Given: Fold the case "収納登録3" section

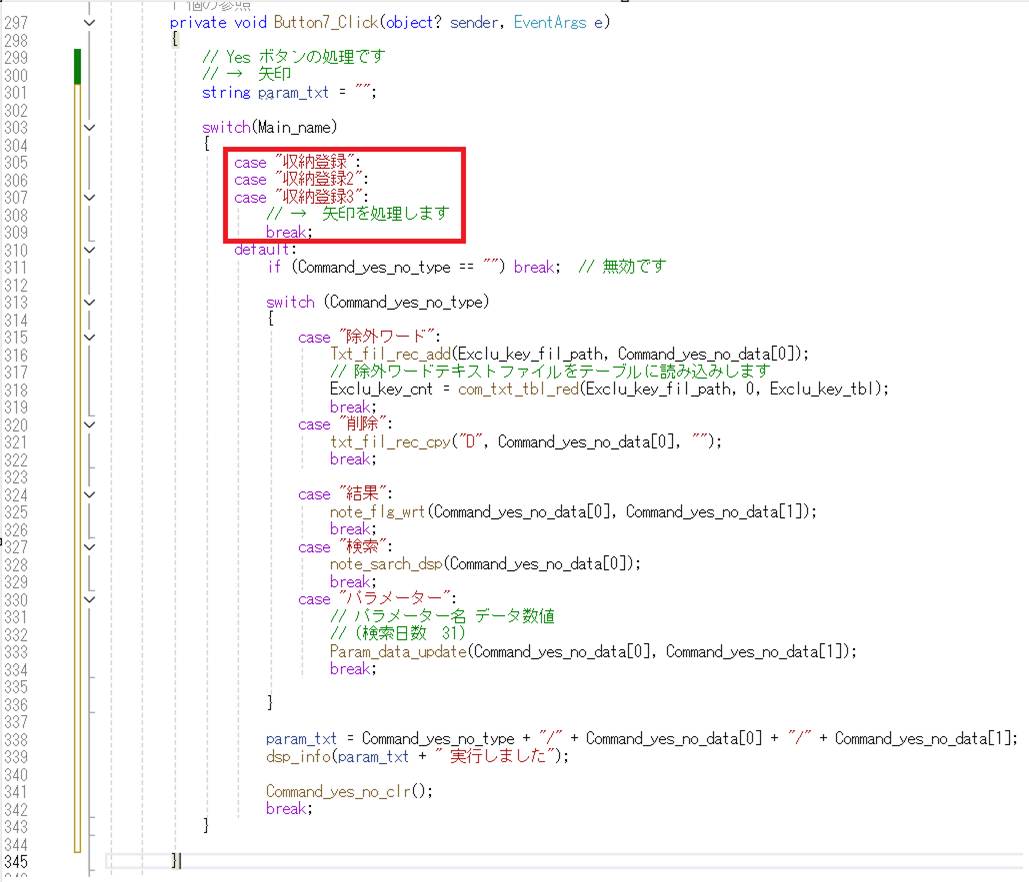Looking at the screenshot, I should pyautogui.click(x=90, y=197).
